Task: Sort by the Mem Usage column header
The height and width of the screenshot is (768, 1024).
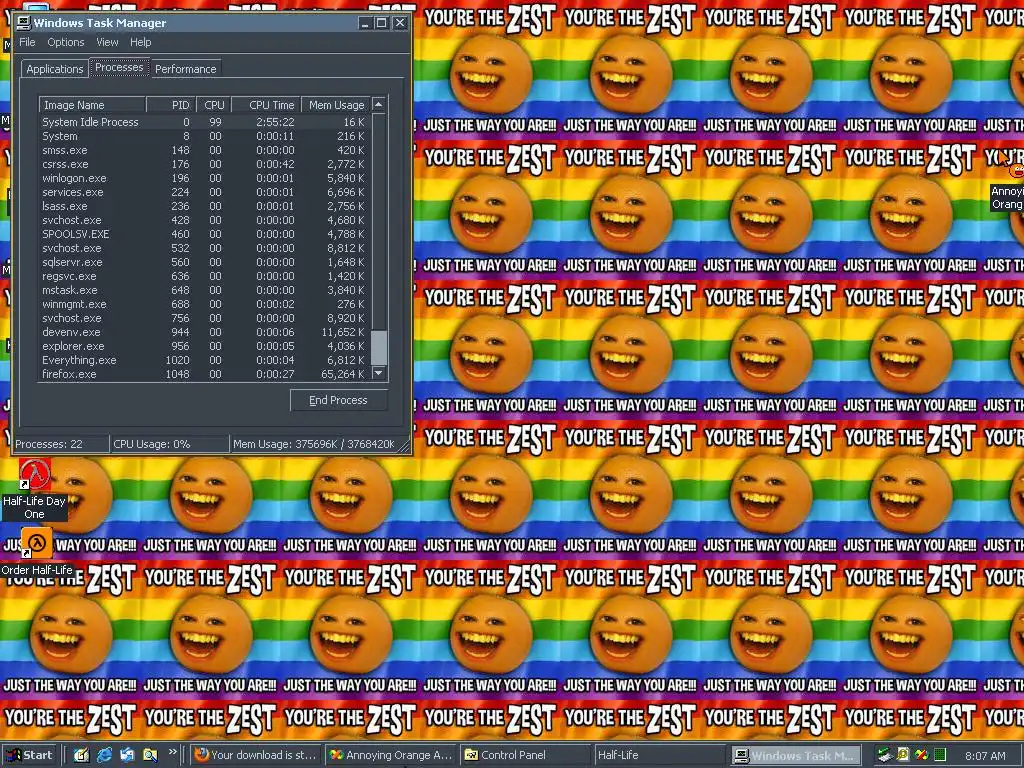Action: click(x=336, y=104)
